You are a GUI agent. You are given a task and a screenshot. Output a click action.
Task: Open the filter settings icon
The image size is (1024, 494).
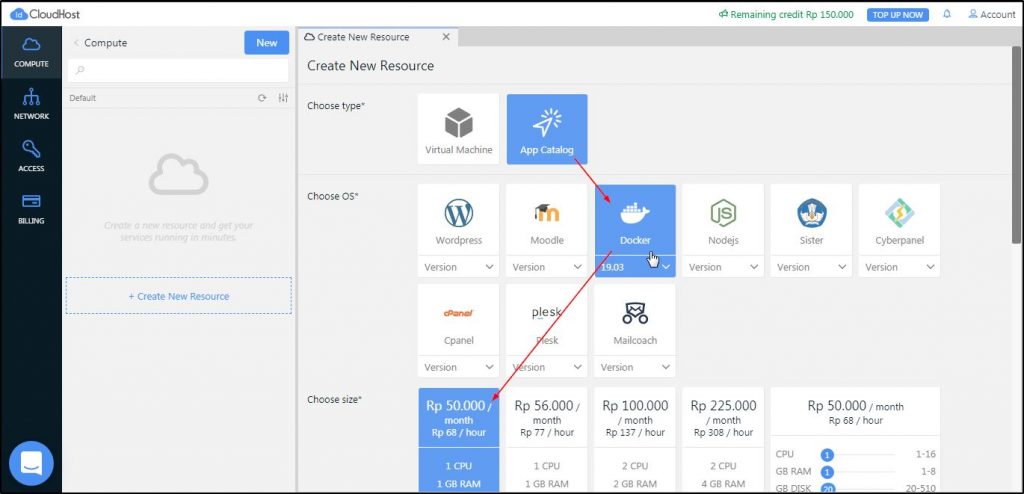point(283,98)
